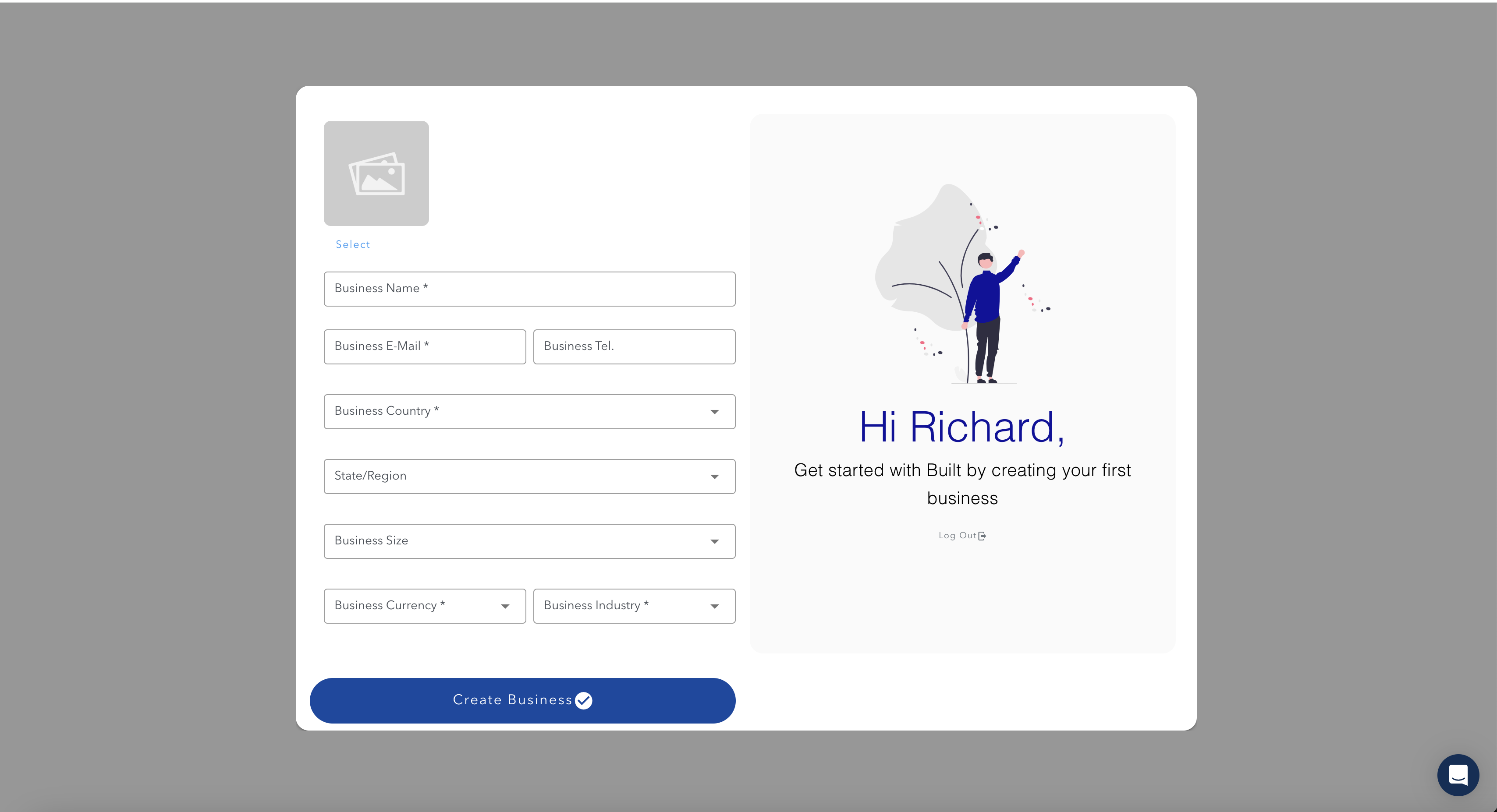The width and height of the screenshot is (1497, 812).
Task: Click the Business Country select box
Action: coord(511,412)
